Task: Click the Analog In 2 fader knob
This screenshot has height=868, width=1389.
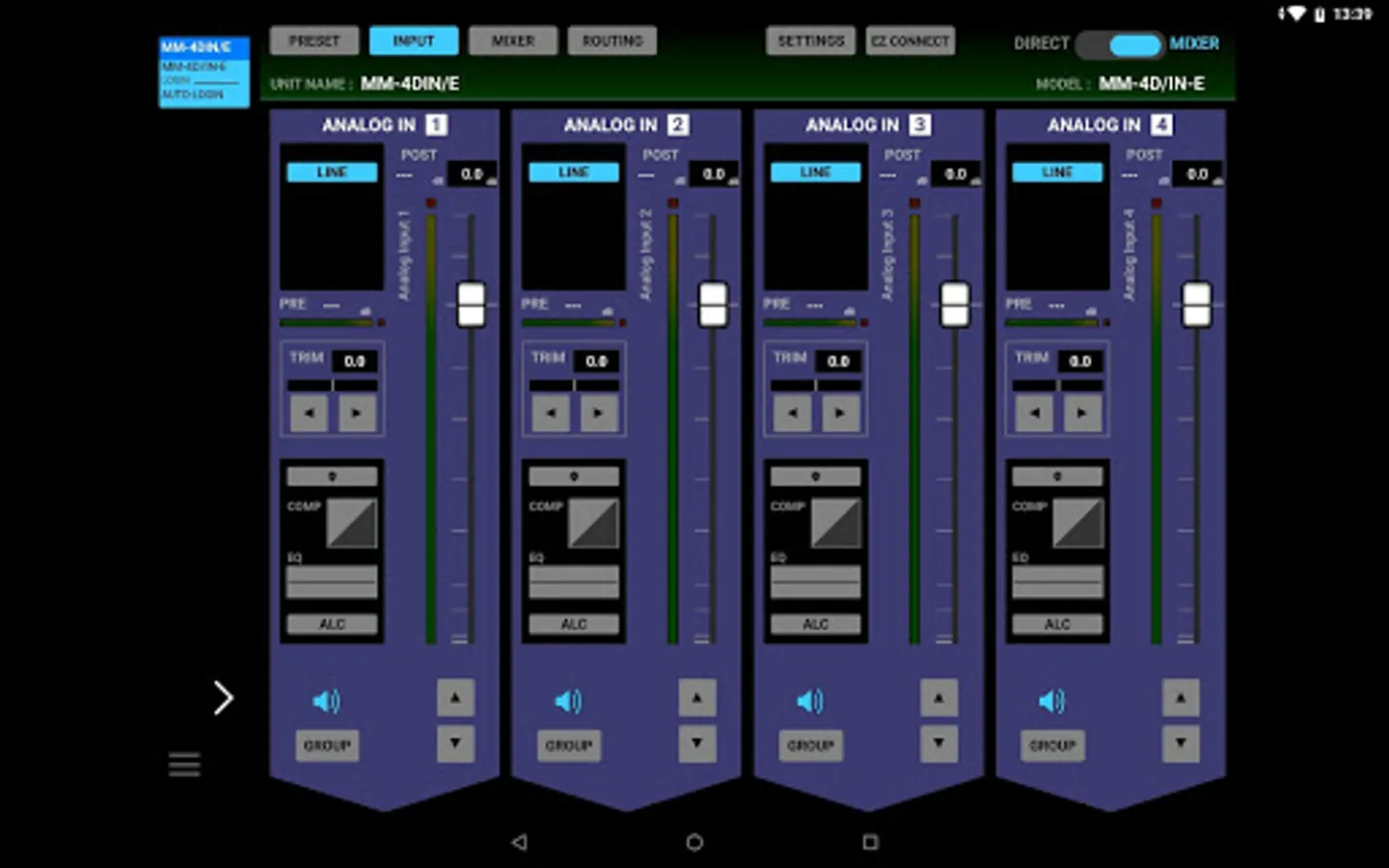Action: (713, 305)
